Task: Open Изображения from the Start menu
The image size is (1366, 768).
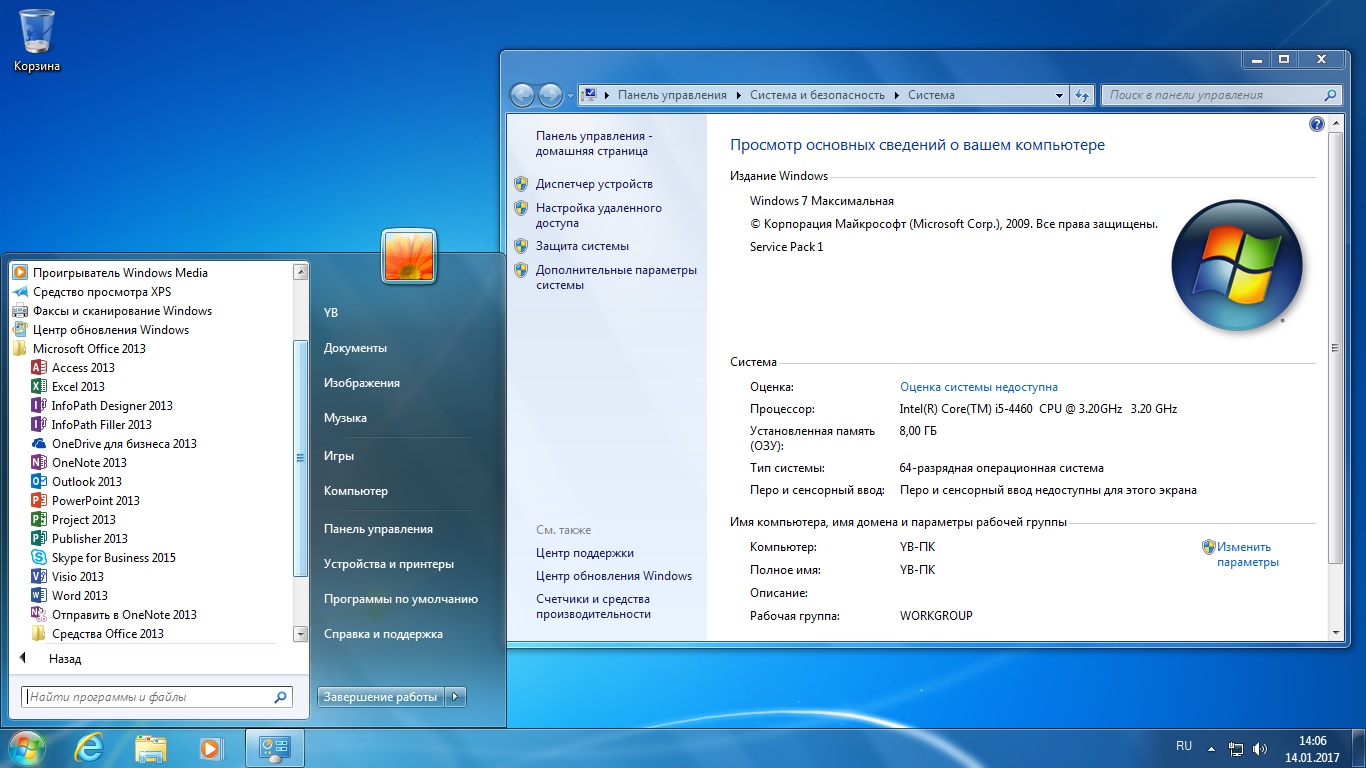Action: pyautogui.click(x=362, y=383)
